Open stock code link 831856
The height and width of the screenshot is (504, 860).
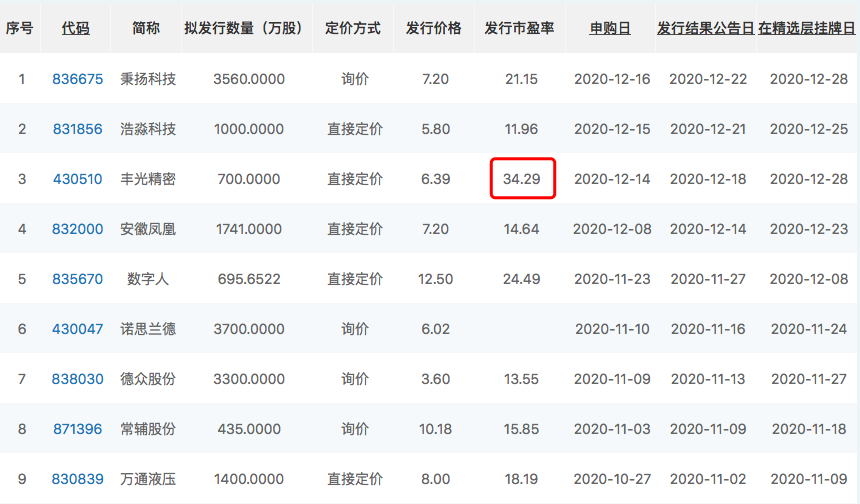[77, 129]
